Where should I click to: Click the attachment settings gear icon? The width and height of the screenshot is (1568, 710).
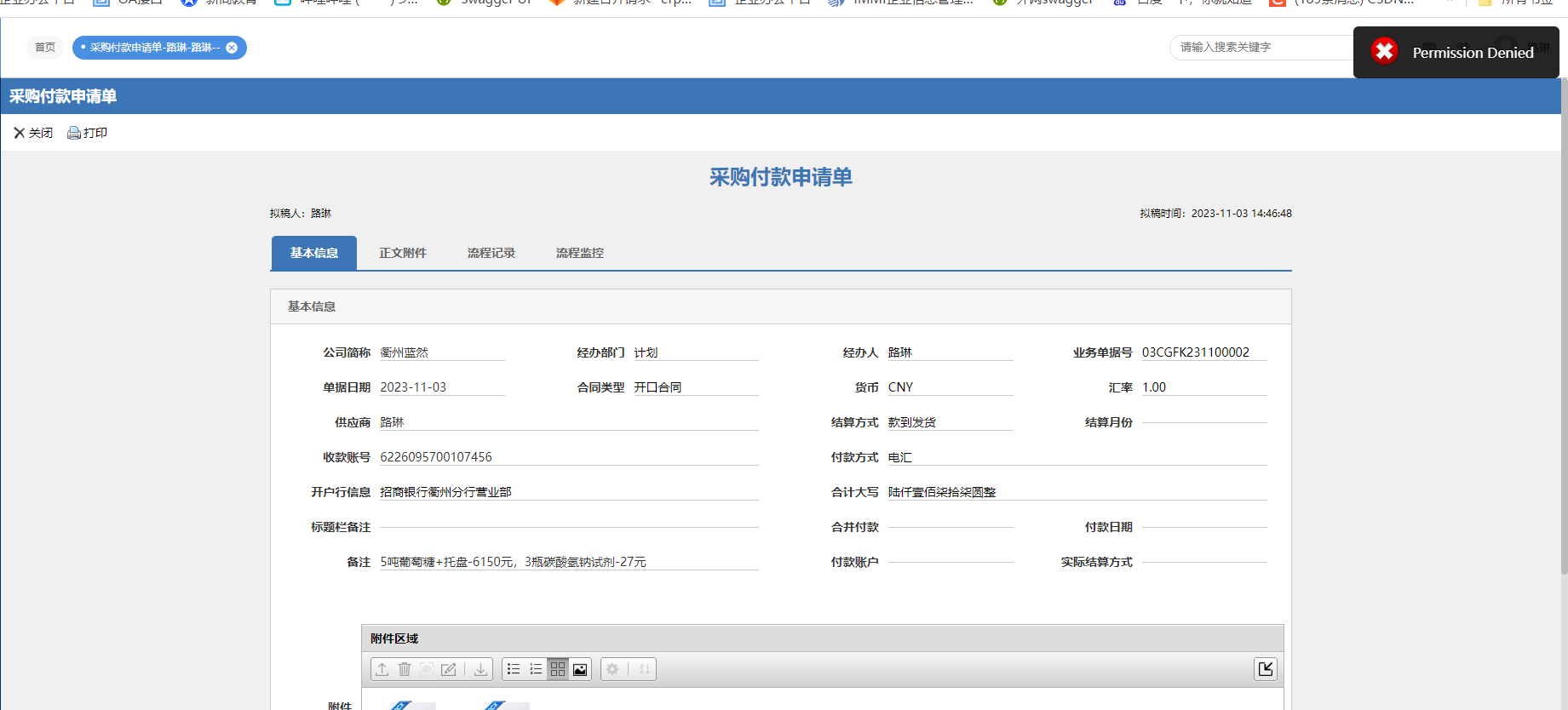pos(612,669)
